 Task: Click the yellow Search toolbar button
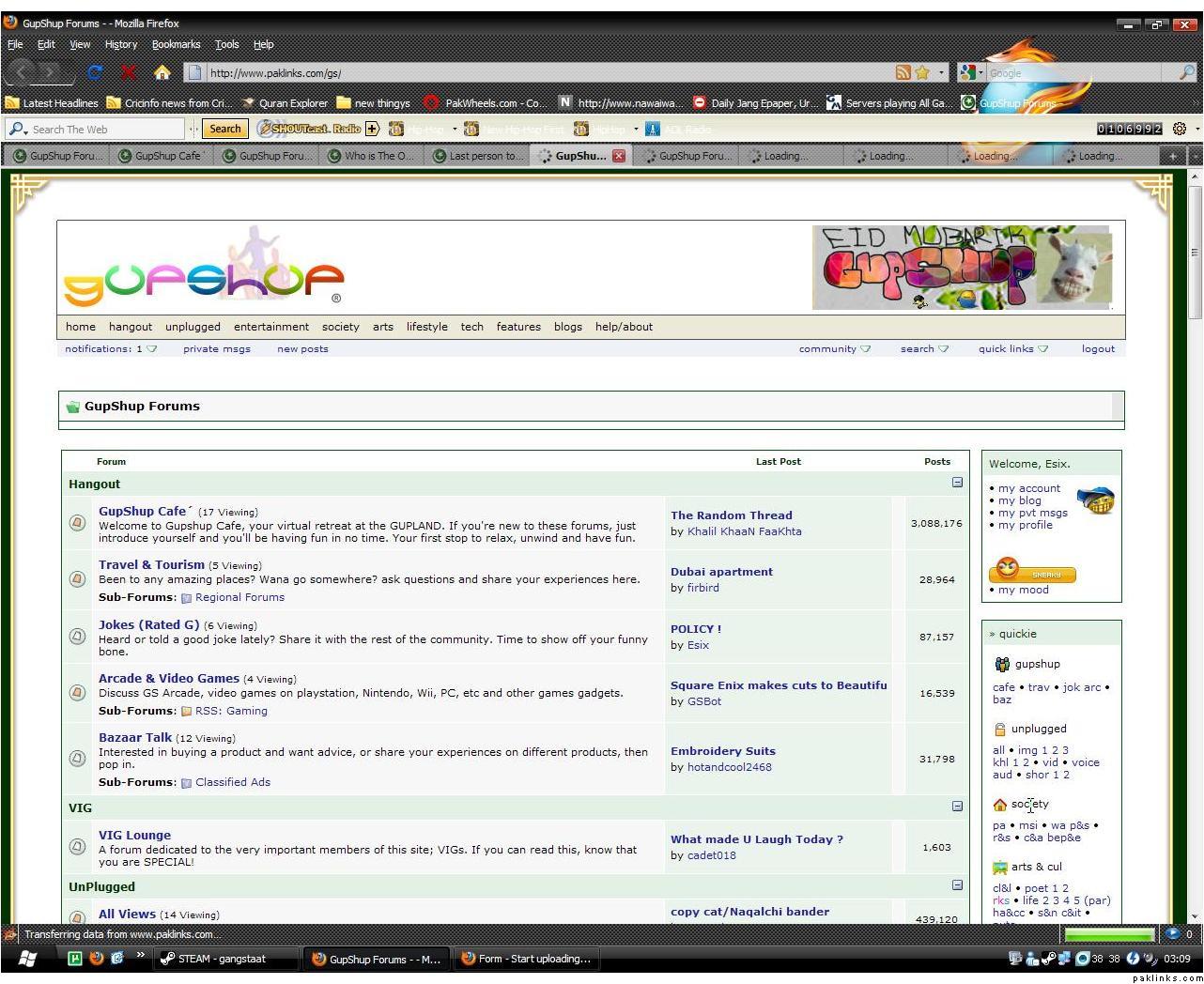click(224, 129)
